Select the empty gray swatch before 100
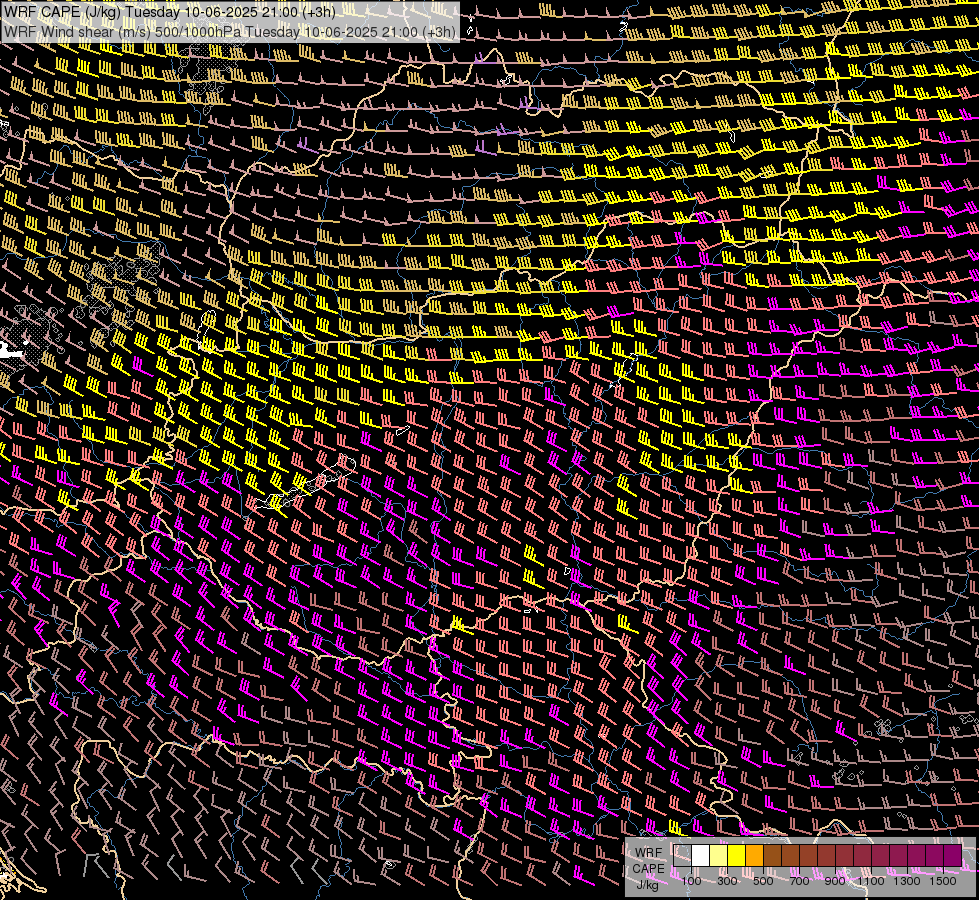 (682, 855)
